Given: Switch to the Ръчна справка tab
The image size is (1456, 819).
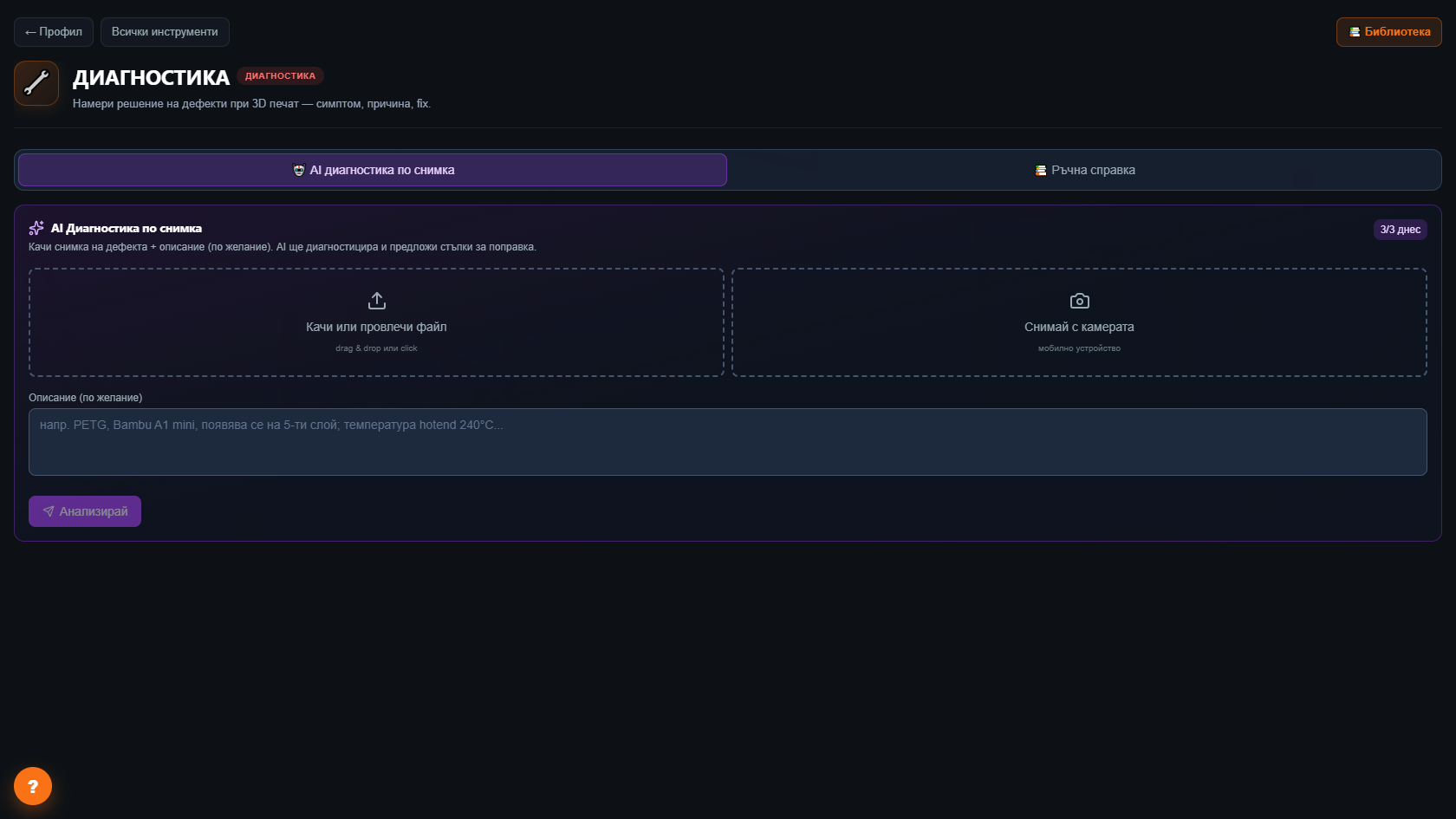Looking at the screenshot, I should (x=1084, y=170).
